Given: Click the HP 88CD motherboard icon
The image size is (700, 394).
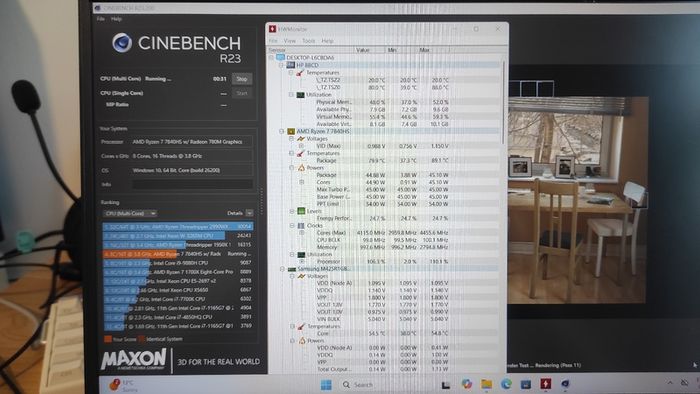Looking at the screenshot, I should click(291, 65).
